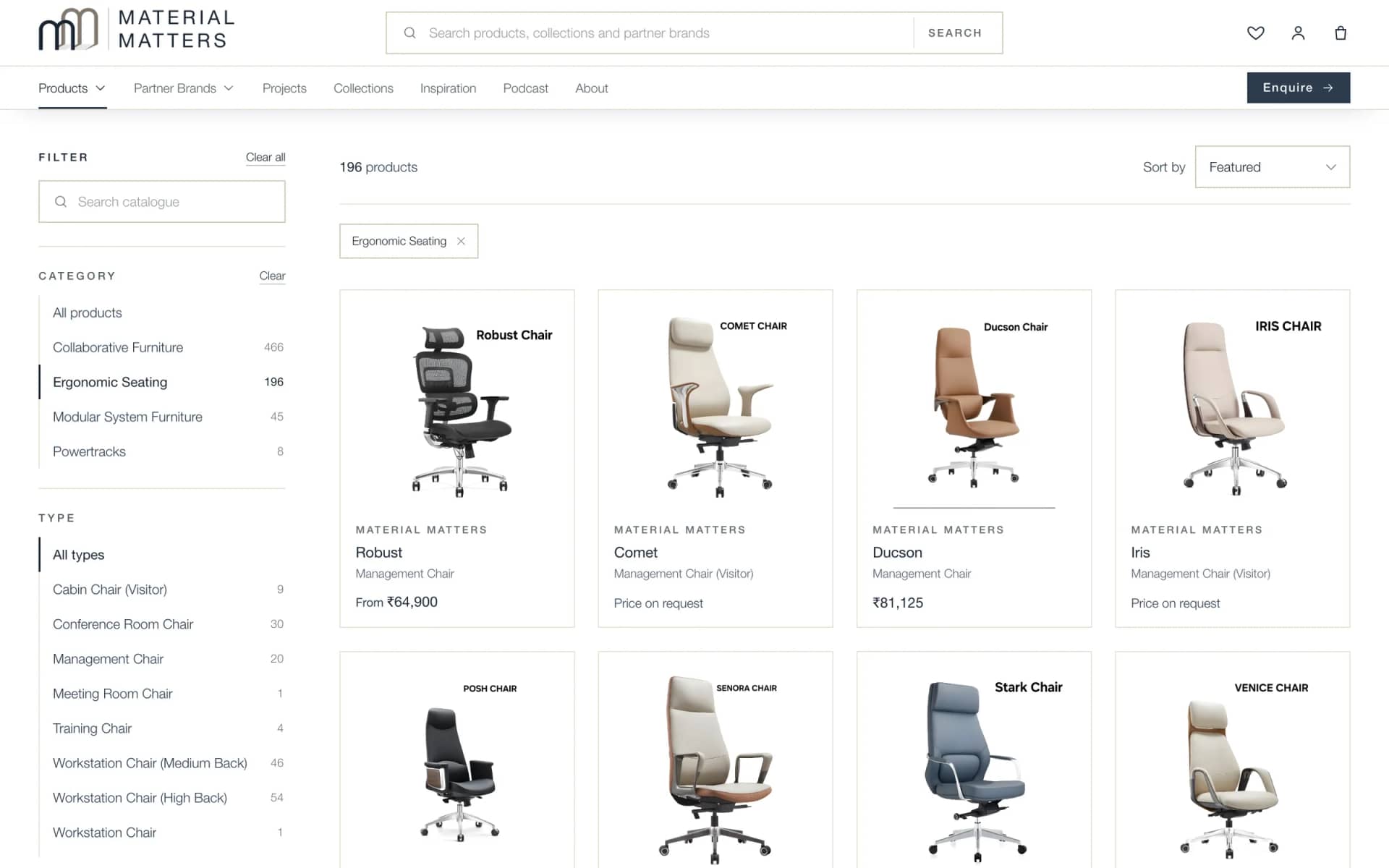1389x868 pixels.
Task: Filter by Management Chair type
Action: [x=161, y=659]
